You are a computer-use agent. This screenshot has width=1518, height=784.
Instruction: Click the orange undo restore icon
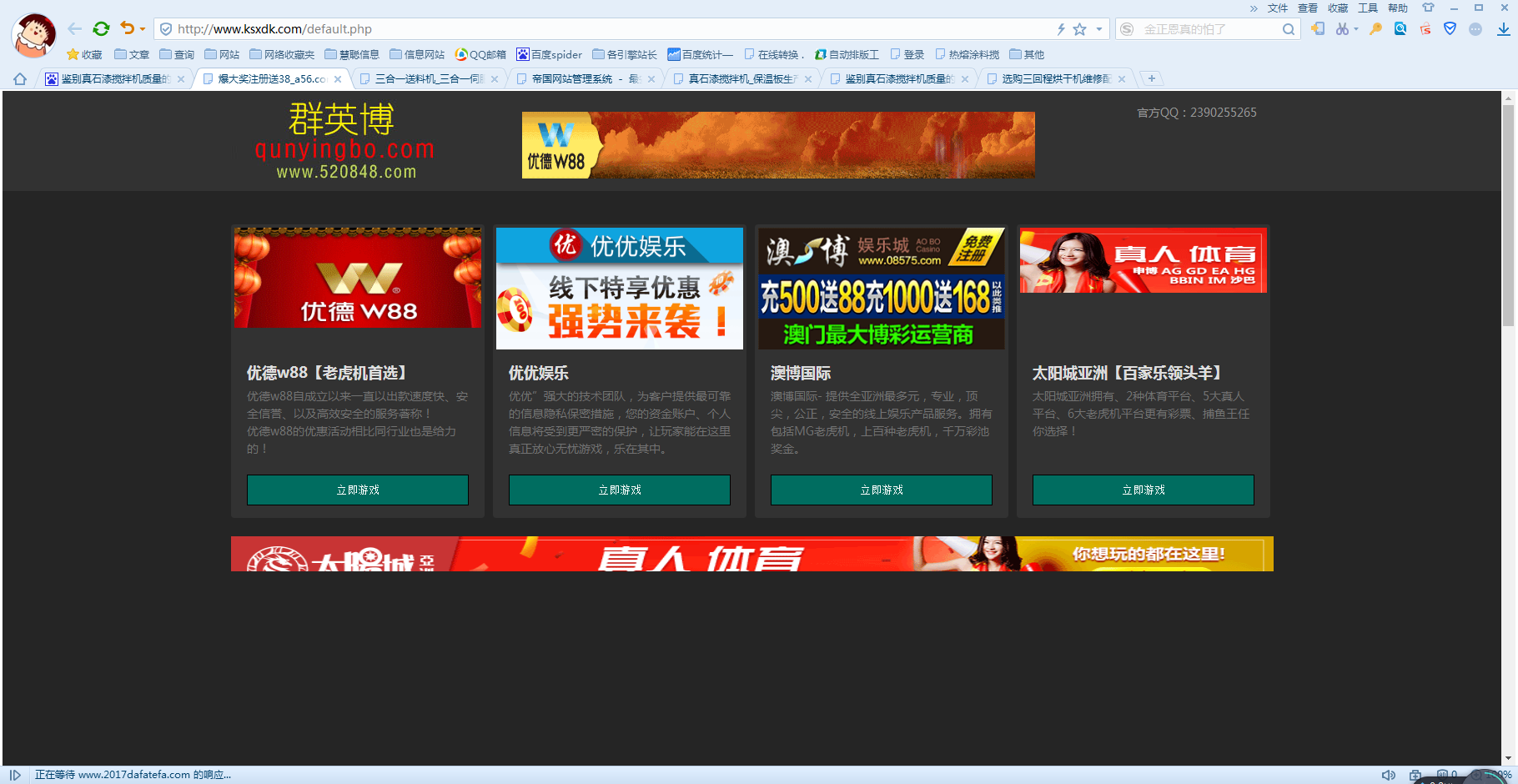tap(127, 28)
